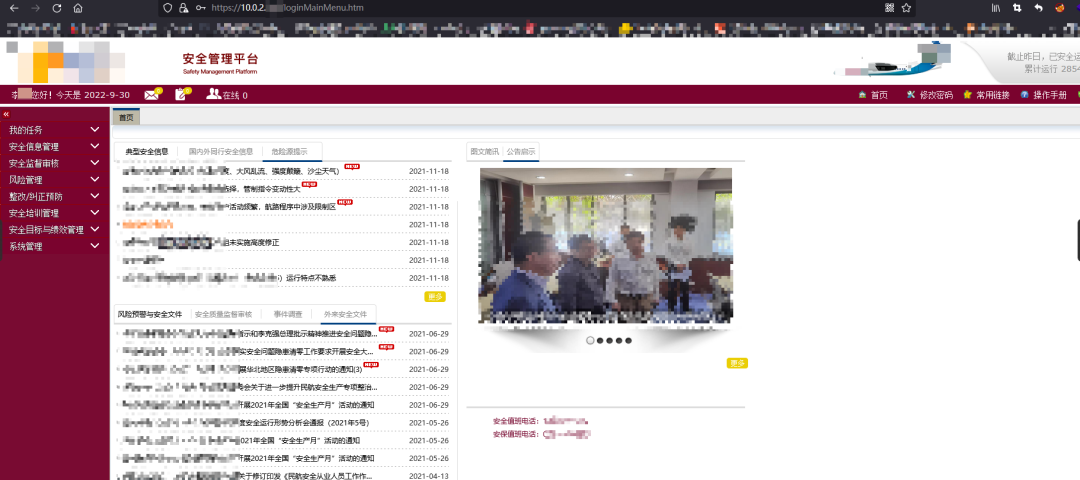
Task: Click the saved-password key icon in address bar
Action: [x=200, y=8]
